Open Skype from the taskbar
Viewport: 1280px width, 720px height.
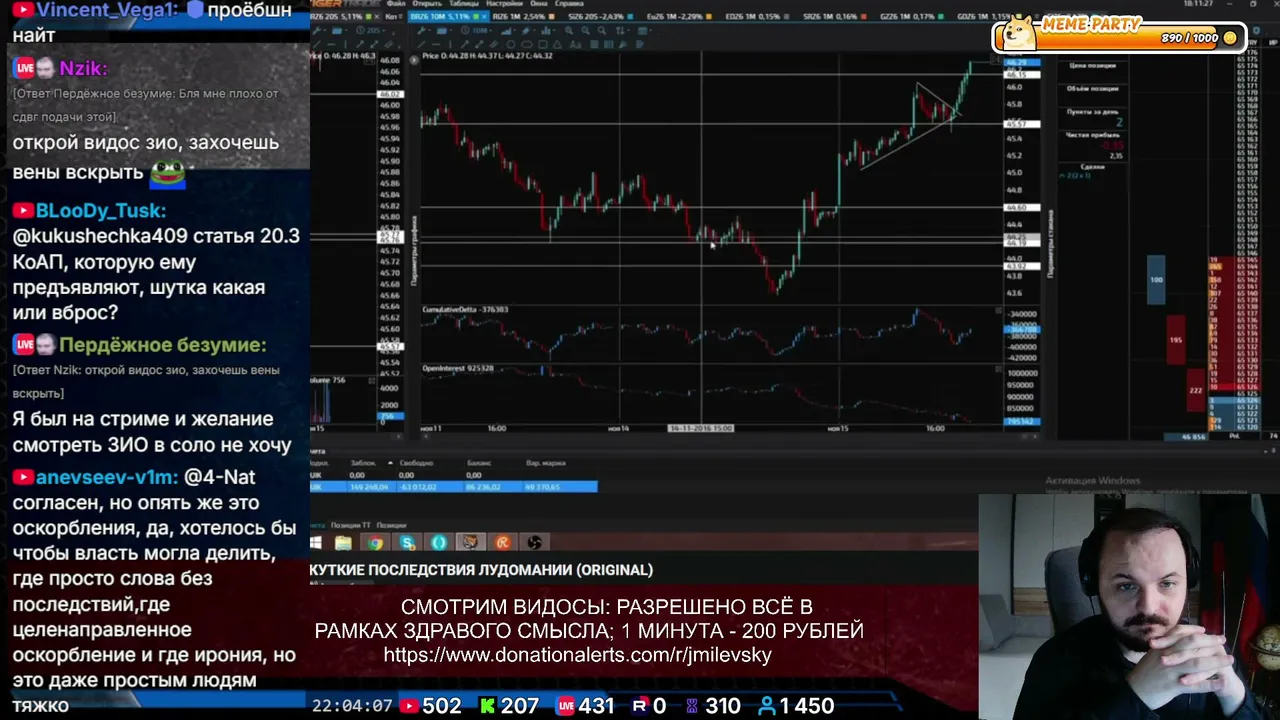pyautogui.click(x=407, y=542)
